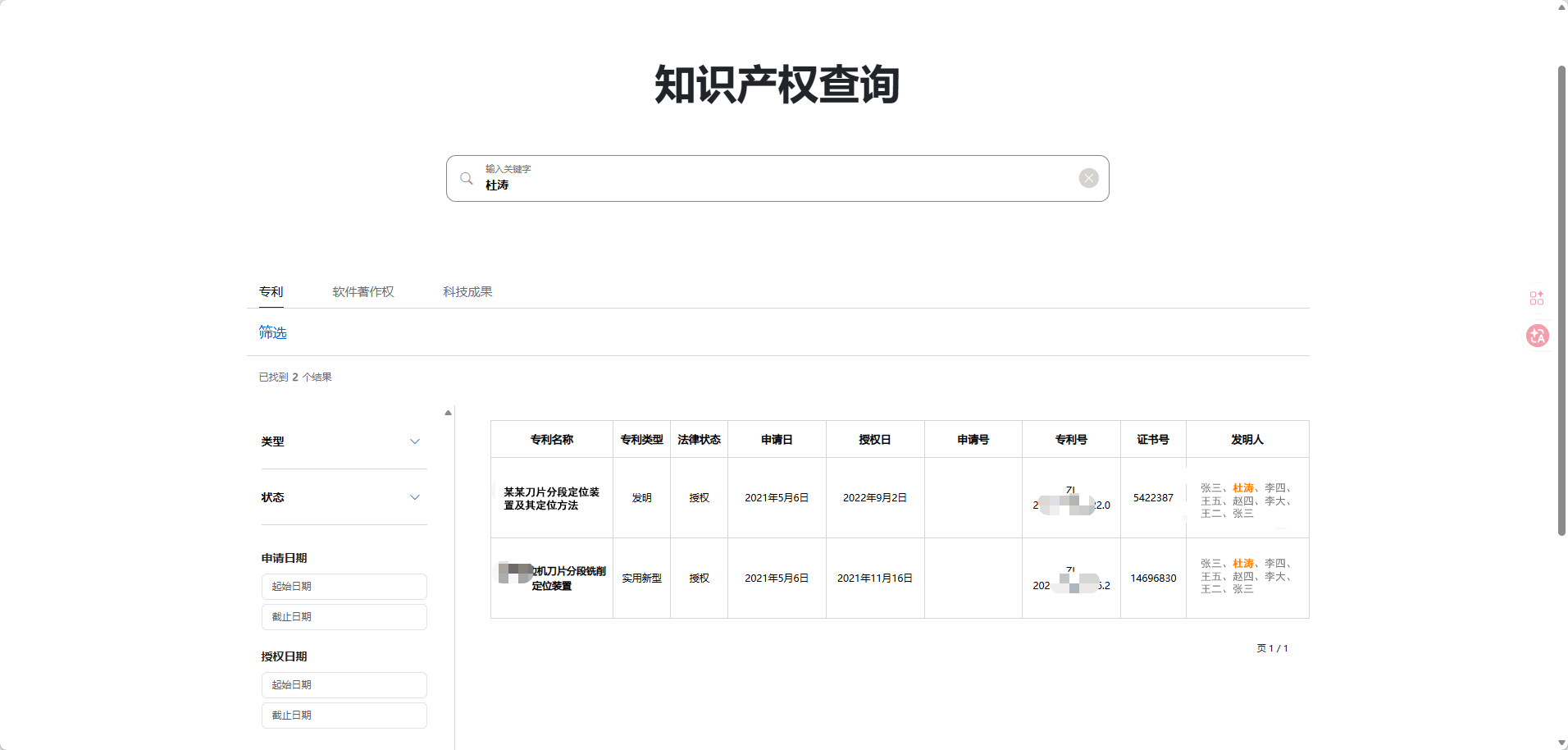The width and height of the screenshot is (1568, 750).
Task: Click the 发明人 column header
Action: tap(1247, 440)
